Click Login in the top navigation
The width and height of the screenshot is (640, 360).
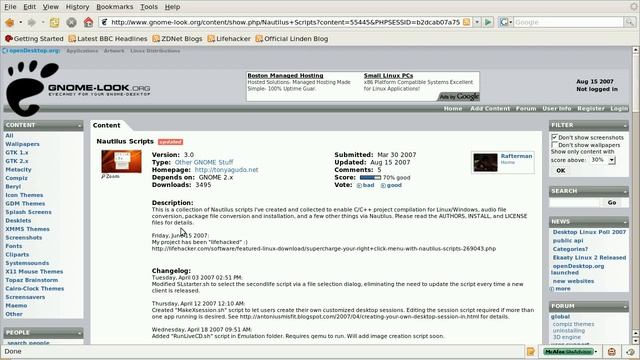point(619,109)
